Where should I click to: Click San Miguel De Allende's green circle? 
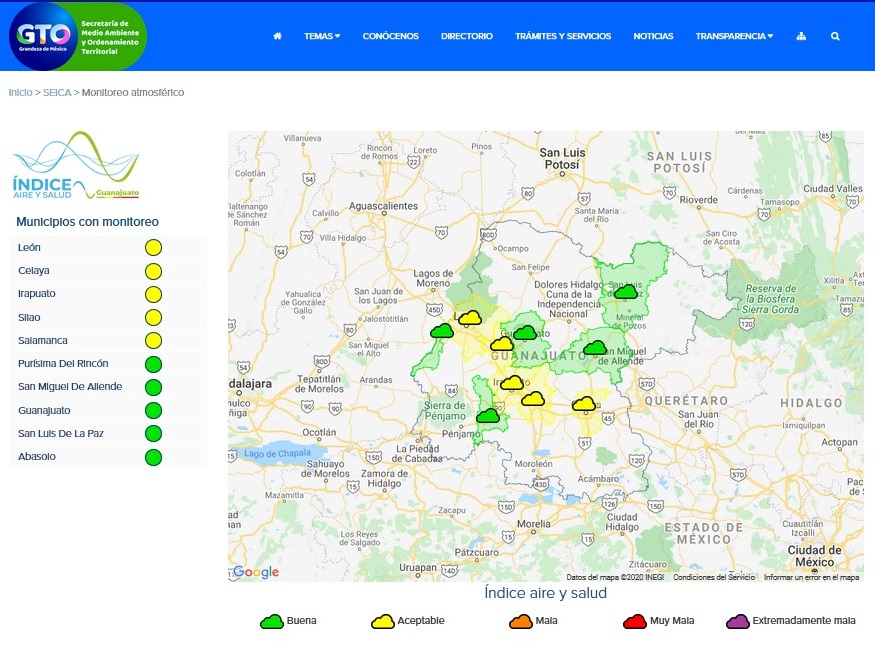click(153, 387)
